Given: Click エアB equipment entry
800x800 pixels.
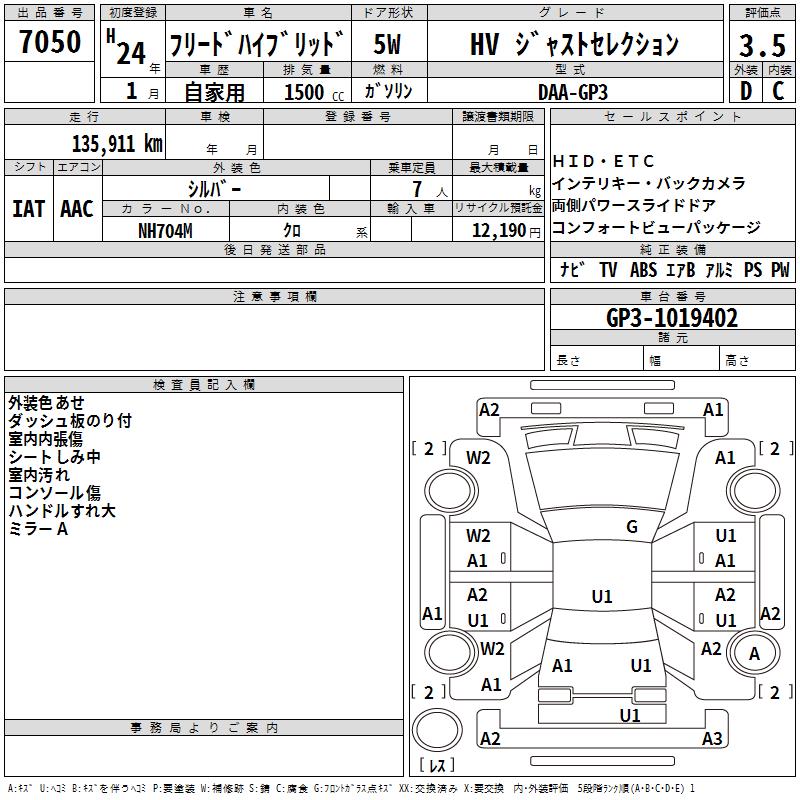Looking at the screenshot, I should (x=681, y=269).
